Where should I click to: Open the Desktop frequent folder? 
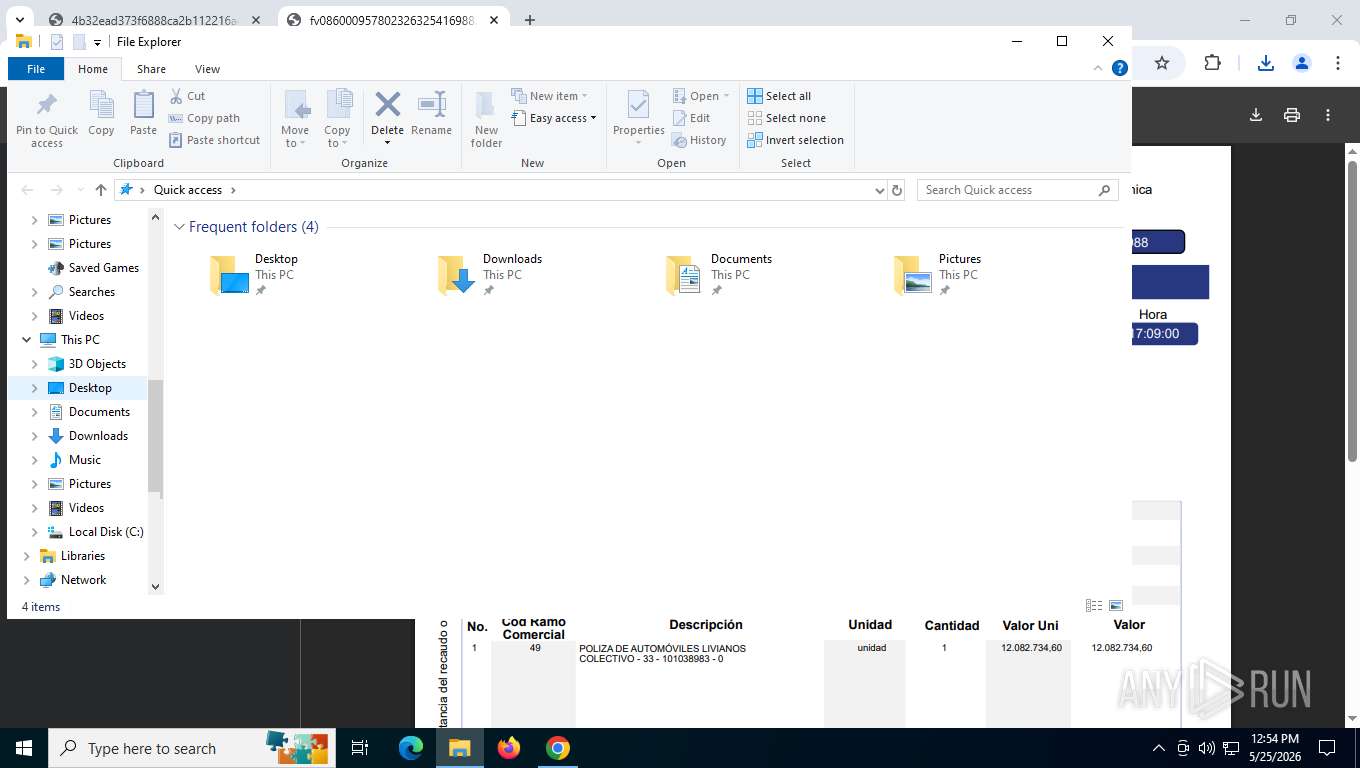pyautogui.click(x=254, y=274)
